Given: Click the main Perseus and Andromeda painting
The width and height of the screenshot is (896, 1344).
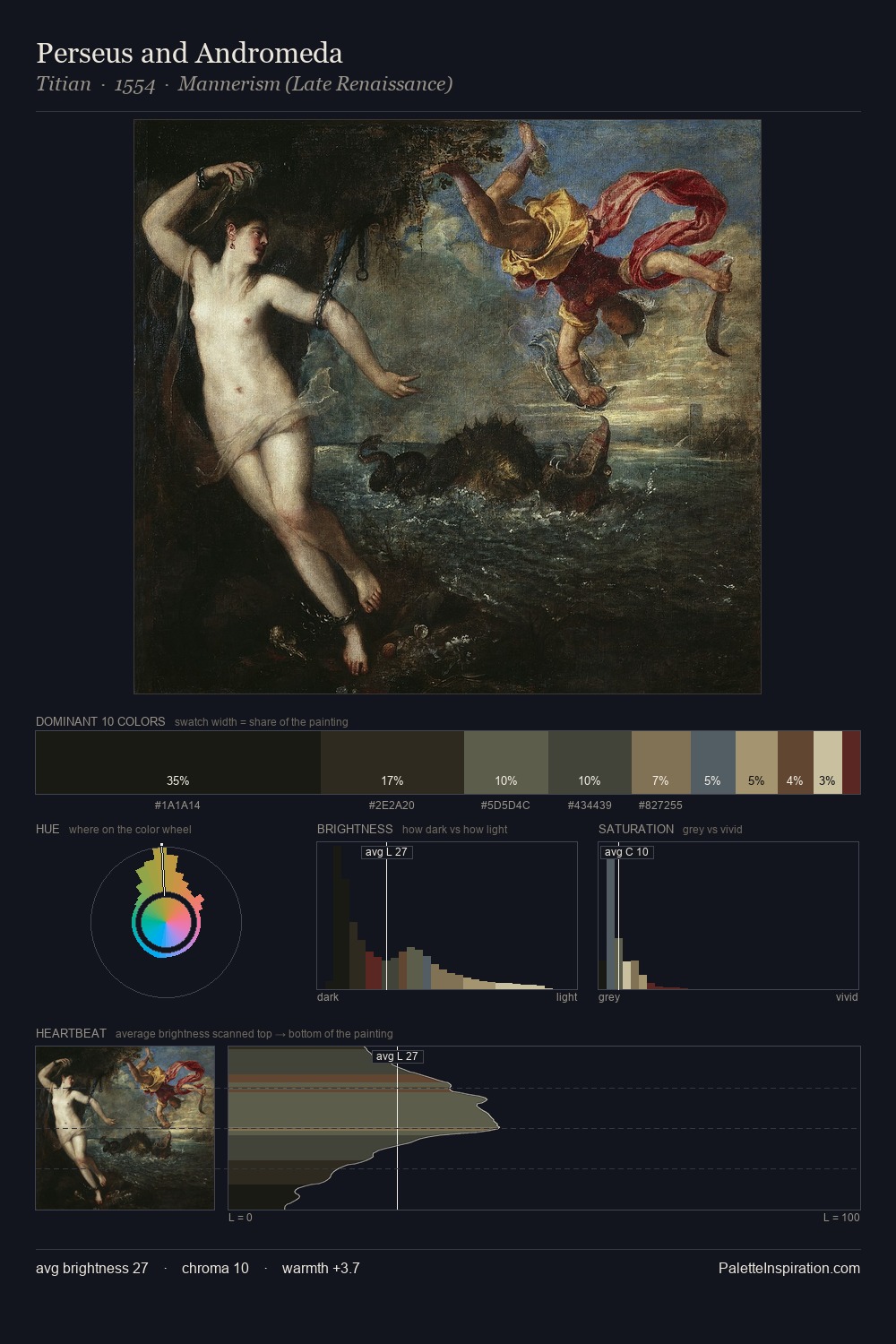Looking at the screenshot, I should [447, 407].
